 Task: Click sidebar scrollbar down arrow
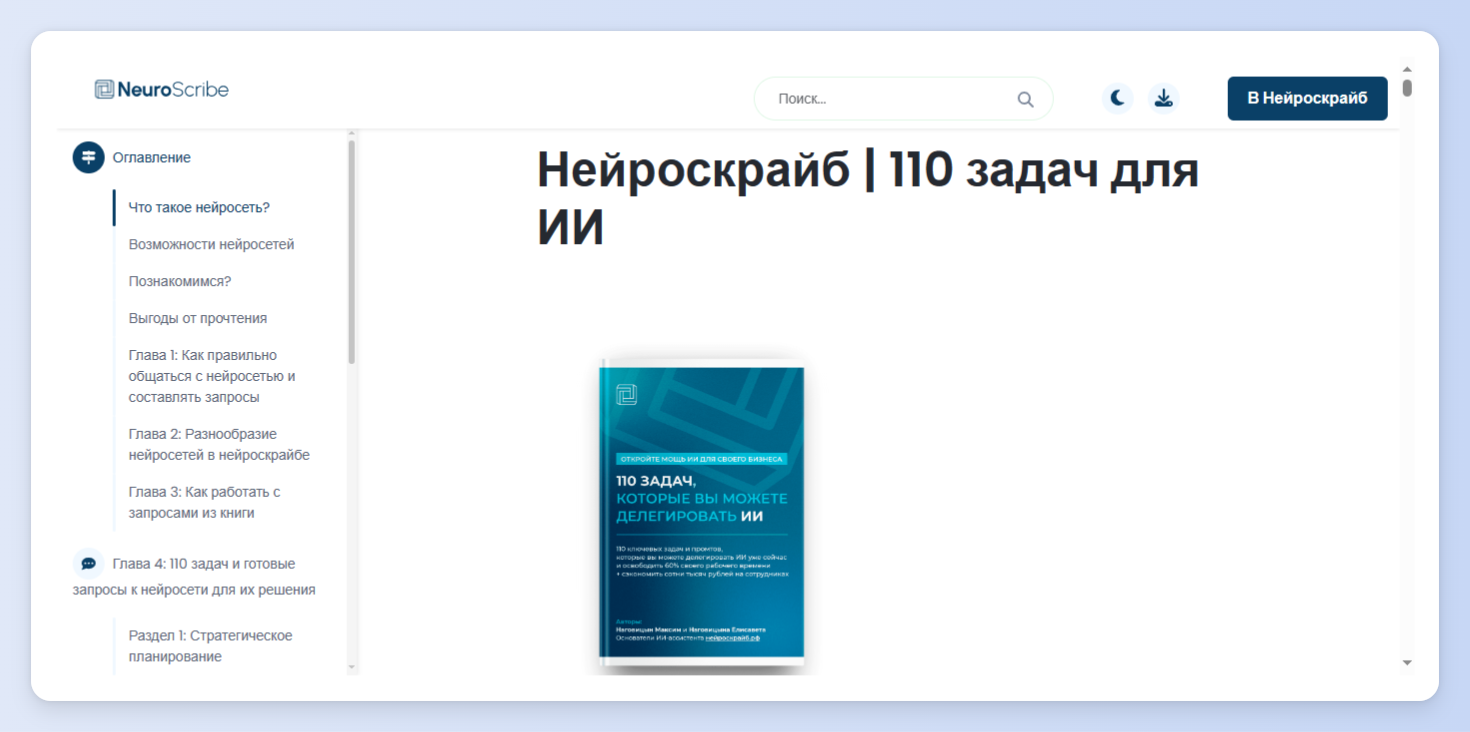click(x=351, y=667)
